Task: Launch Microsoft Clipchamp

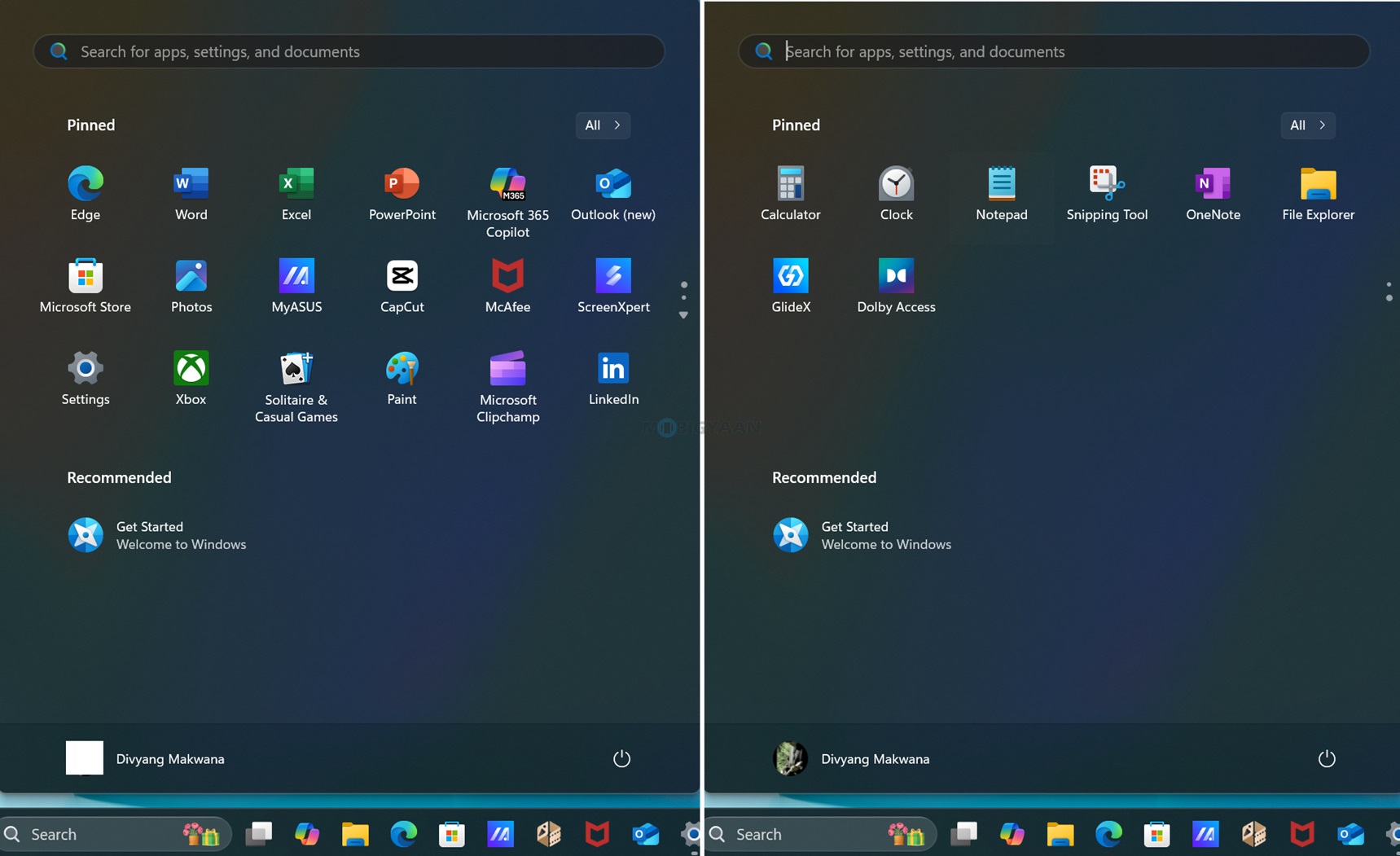Action: coord(507,387)
